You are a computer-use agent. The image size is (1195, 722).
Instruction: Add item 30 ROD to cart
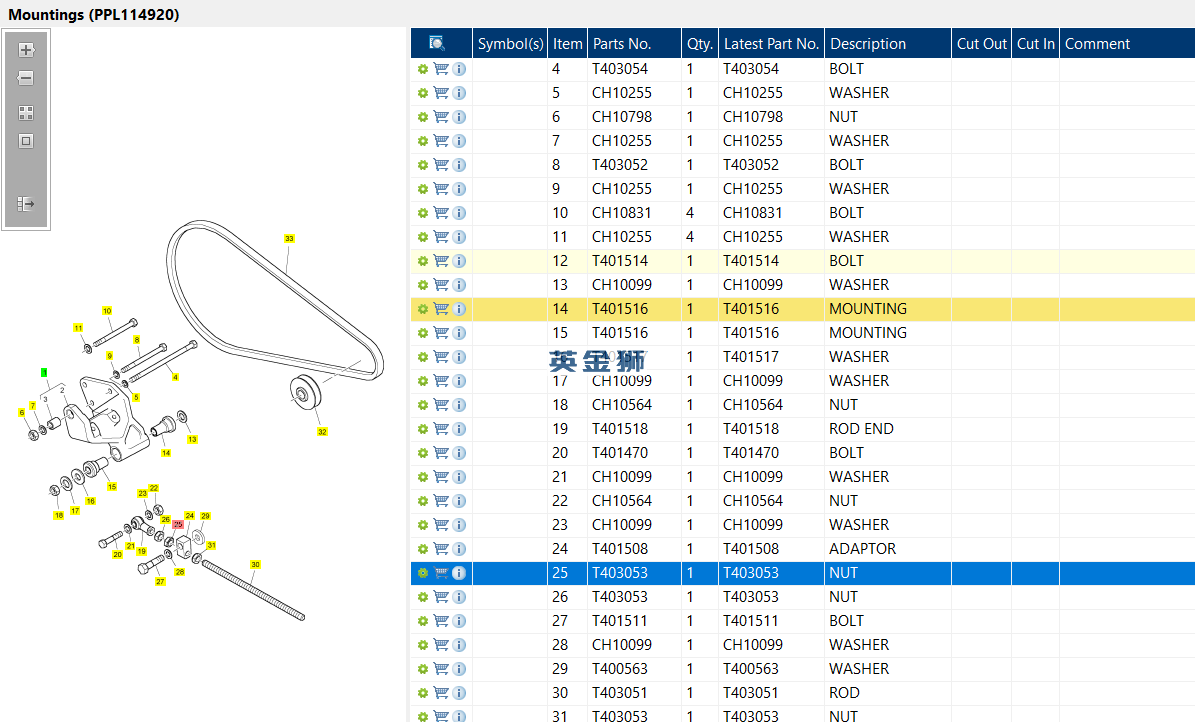click(441, 693)
